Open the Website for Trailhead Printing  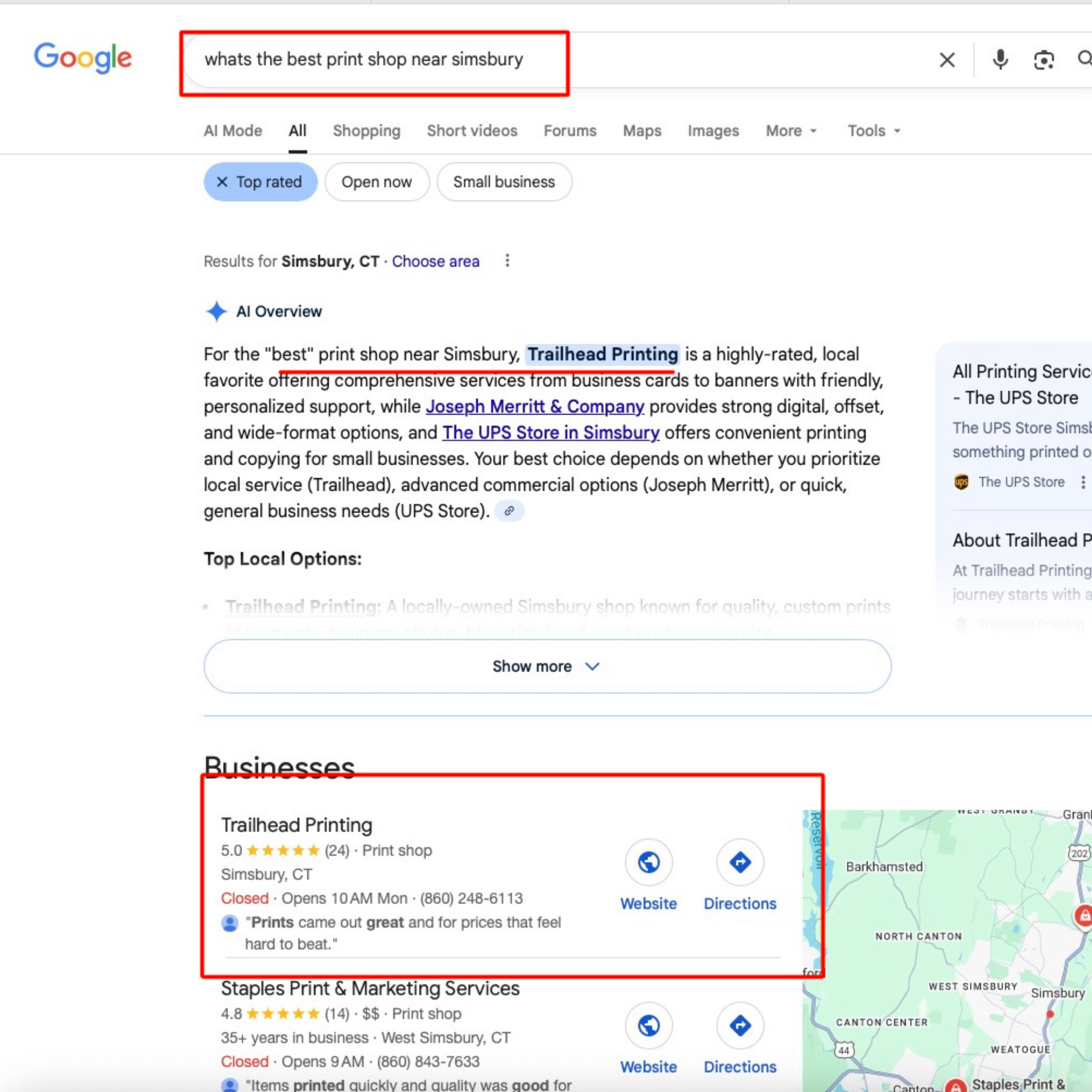click(x=648, y=862)
